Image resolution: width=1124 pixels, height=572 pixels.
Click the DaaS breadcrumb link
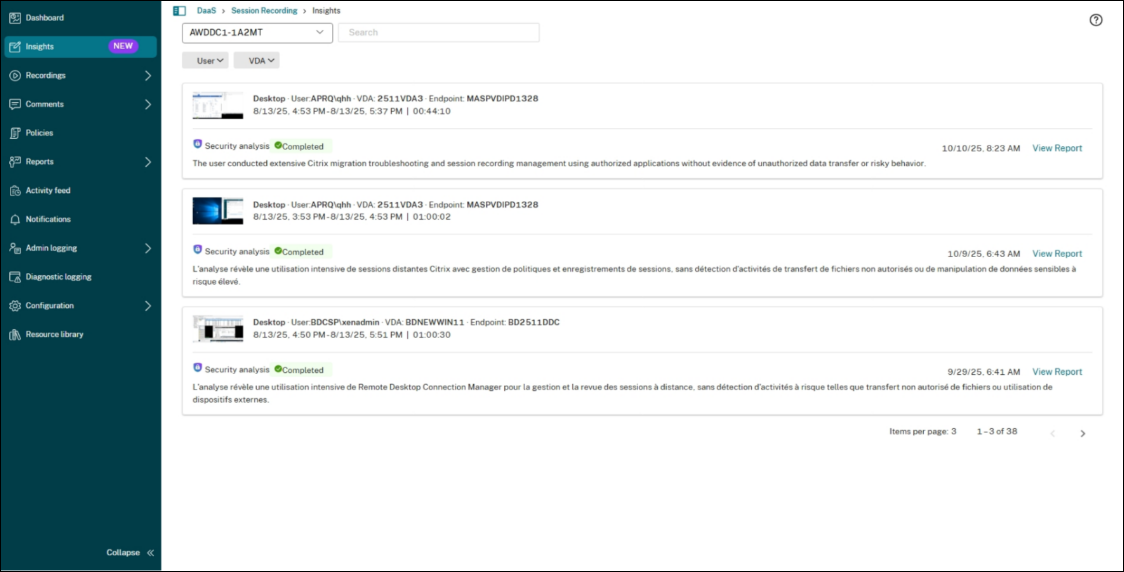pyautogui.click(x=206, y=11)
